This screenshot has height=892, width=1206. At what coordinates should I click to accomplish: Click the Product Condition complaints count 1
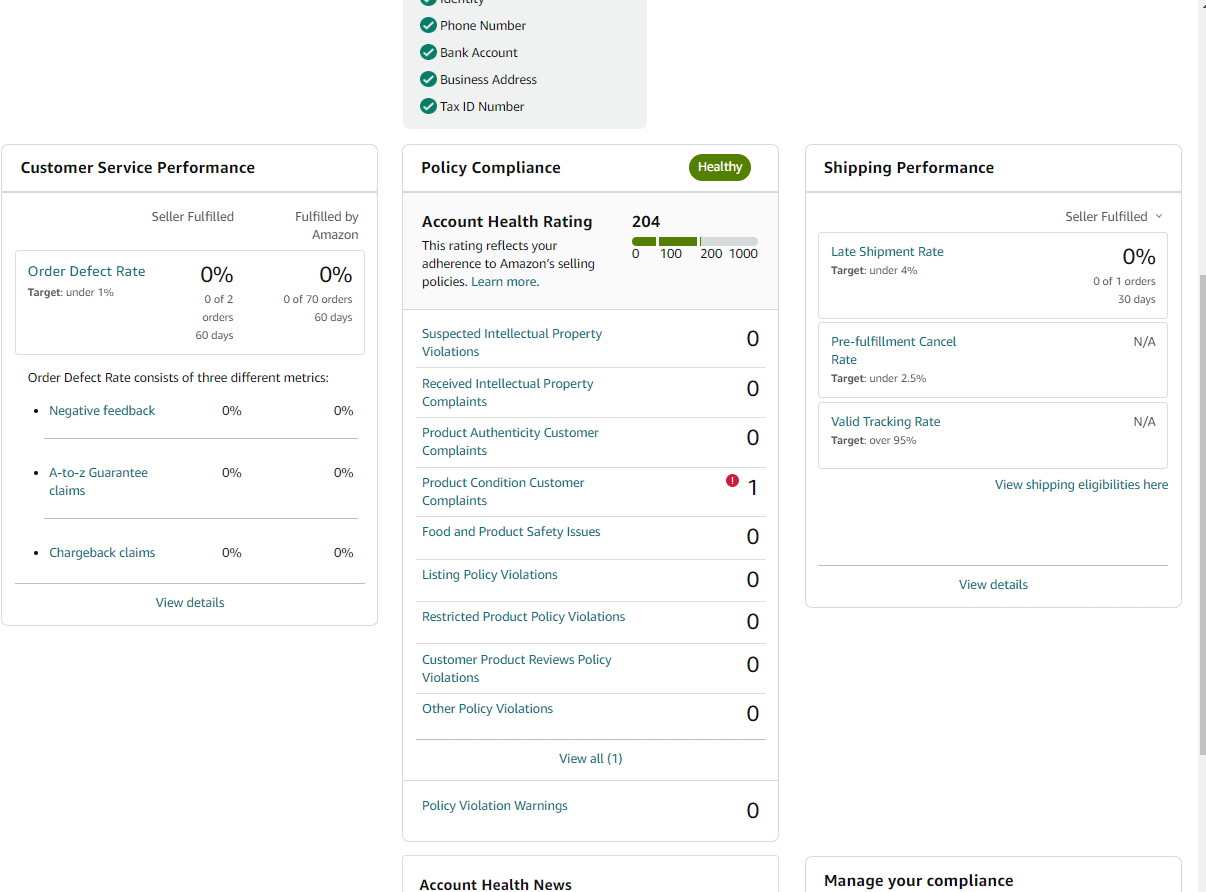tap(753, 488)
